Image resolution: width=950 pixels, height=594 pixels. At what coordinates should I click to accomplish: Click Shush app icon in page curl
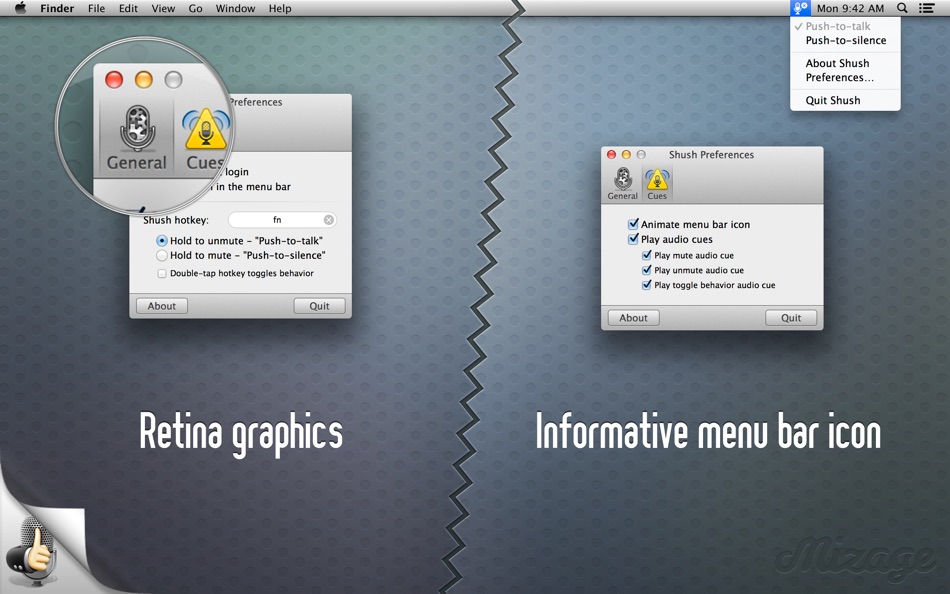pyautogui.click(x=30, y=550)
